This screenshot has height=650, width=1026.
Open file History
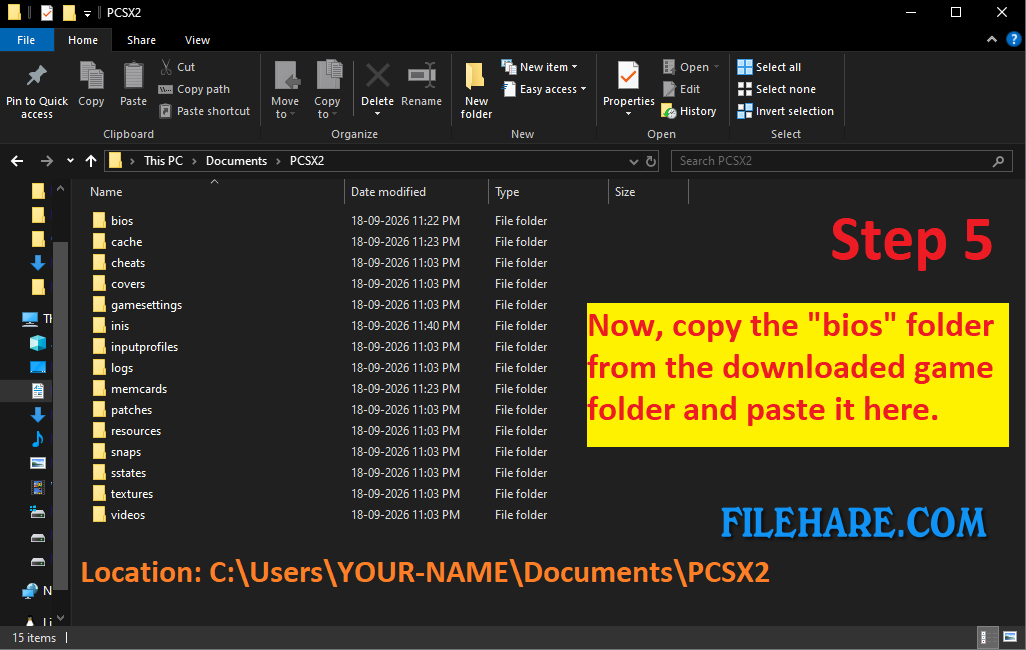click(688, 111)
